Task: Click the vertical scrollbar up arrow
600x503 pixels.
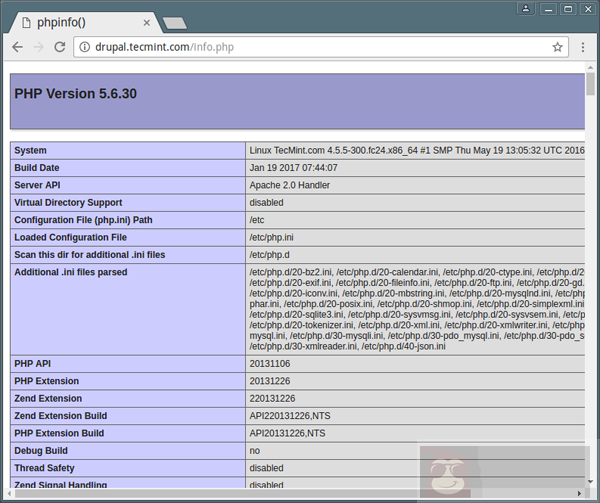Action: (x=590, y=67)
